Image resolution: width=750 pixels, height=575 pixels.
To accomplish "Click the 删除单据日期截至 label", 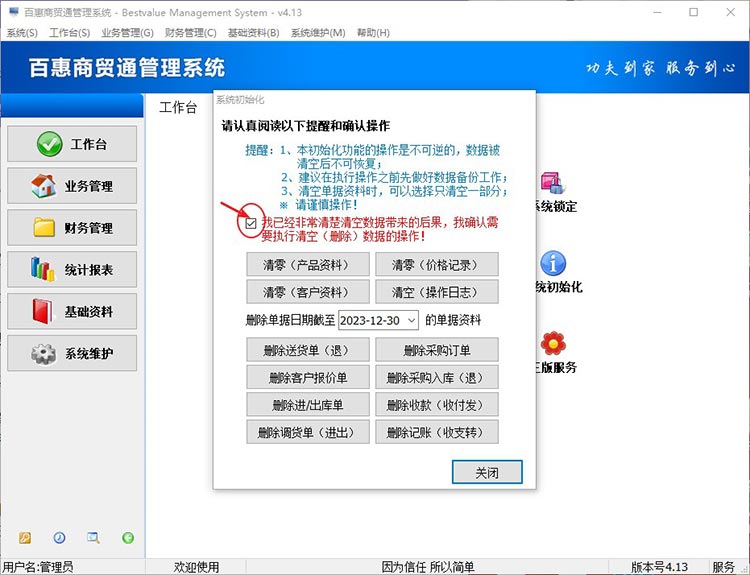I will click(x=290, y=320).
